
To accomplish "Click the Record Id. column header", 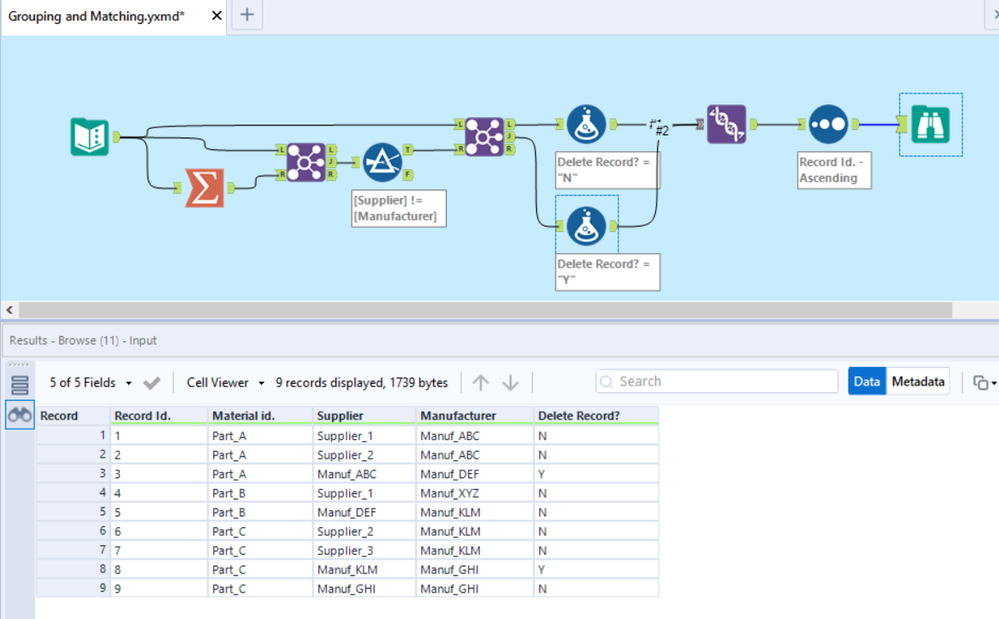I will [160, 415].
